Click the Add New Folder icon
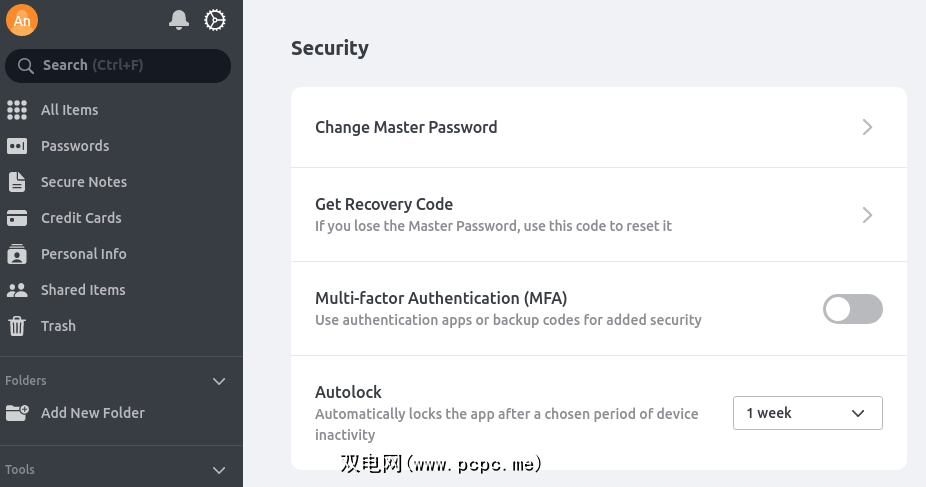The width and height of the screenshot is (926, 487). [x=17, y=413]
